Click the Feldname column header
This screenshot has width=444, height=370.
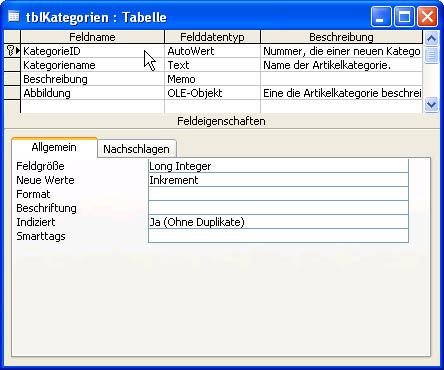tap(92, 37)
